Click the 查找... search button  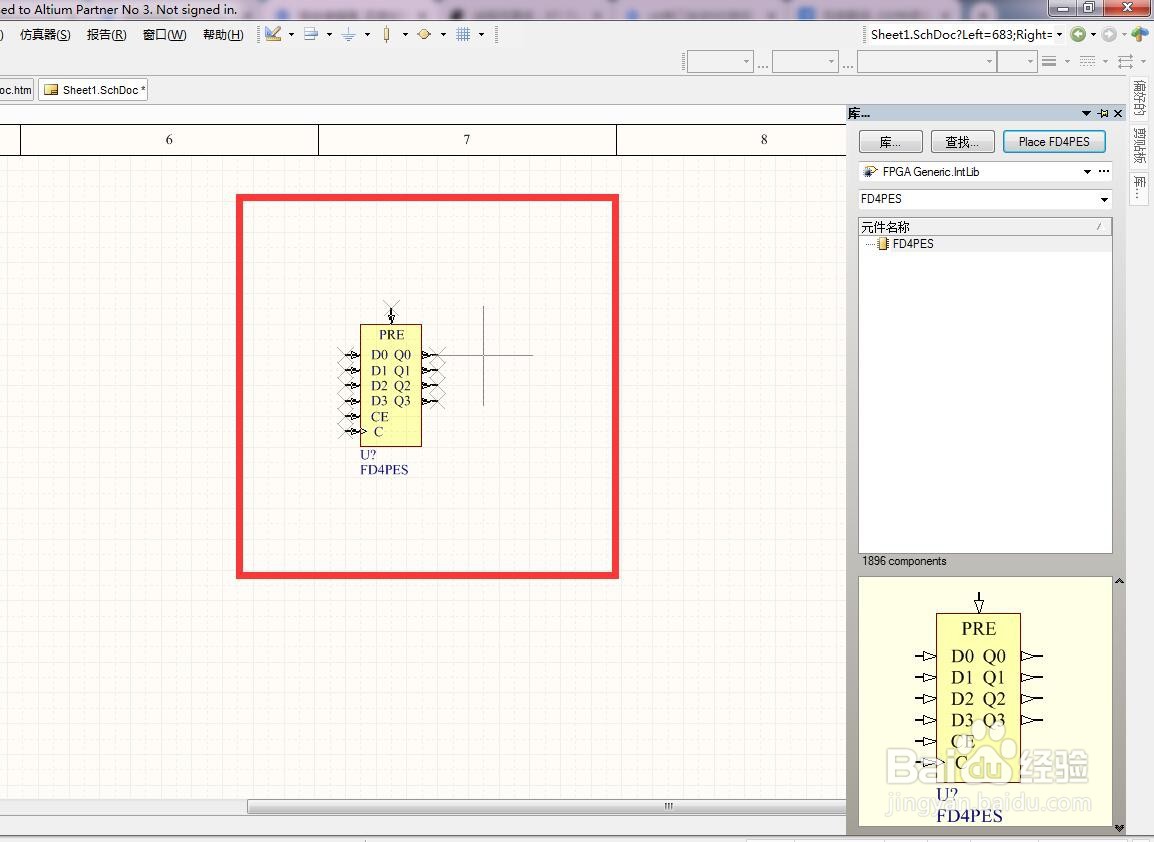(x=963, y=141)
